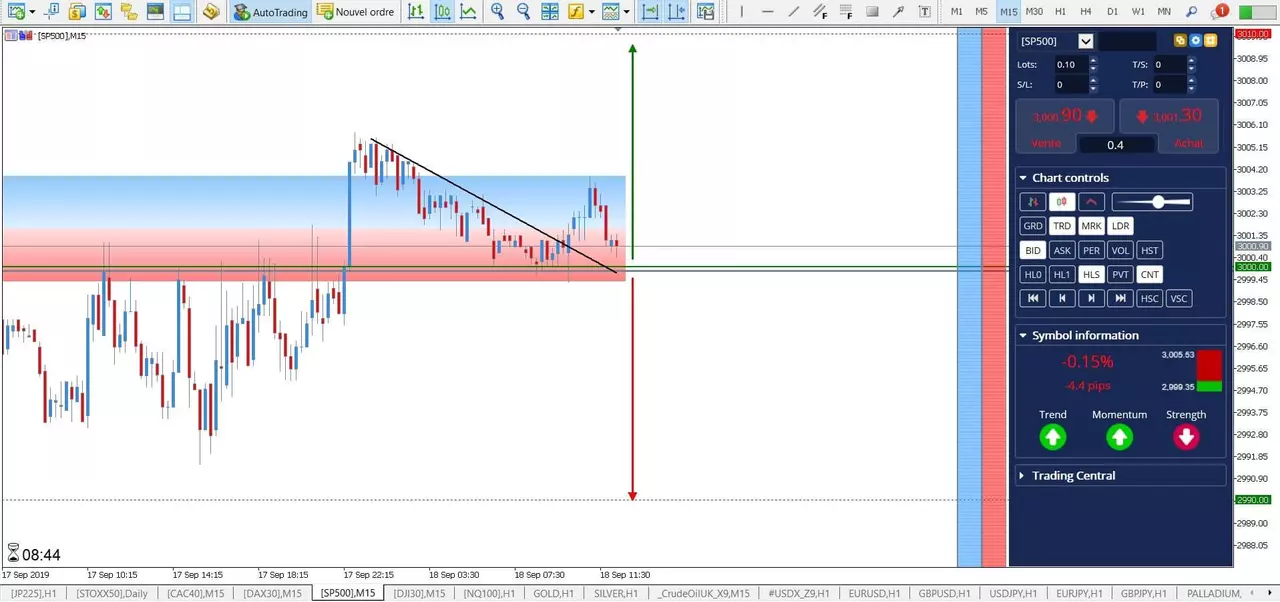This screenshot has width=1280, height=602.
Task: Draw a vertical line tool
Action: (x=741, y=12)
